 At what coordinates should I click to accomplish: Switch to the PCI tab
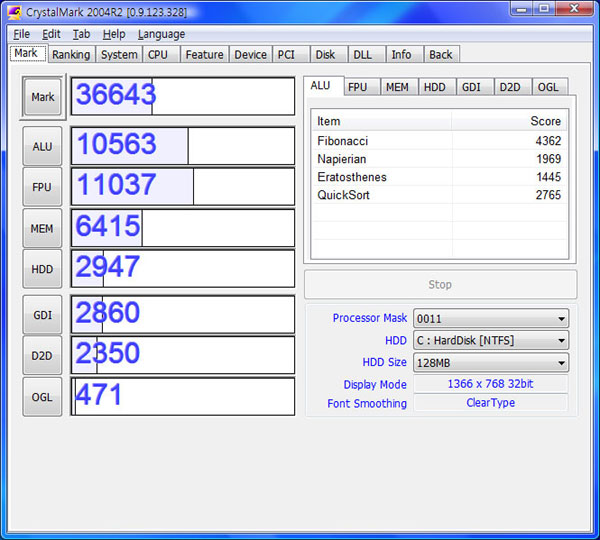pyautogui.click(x=291, y=55)
